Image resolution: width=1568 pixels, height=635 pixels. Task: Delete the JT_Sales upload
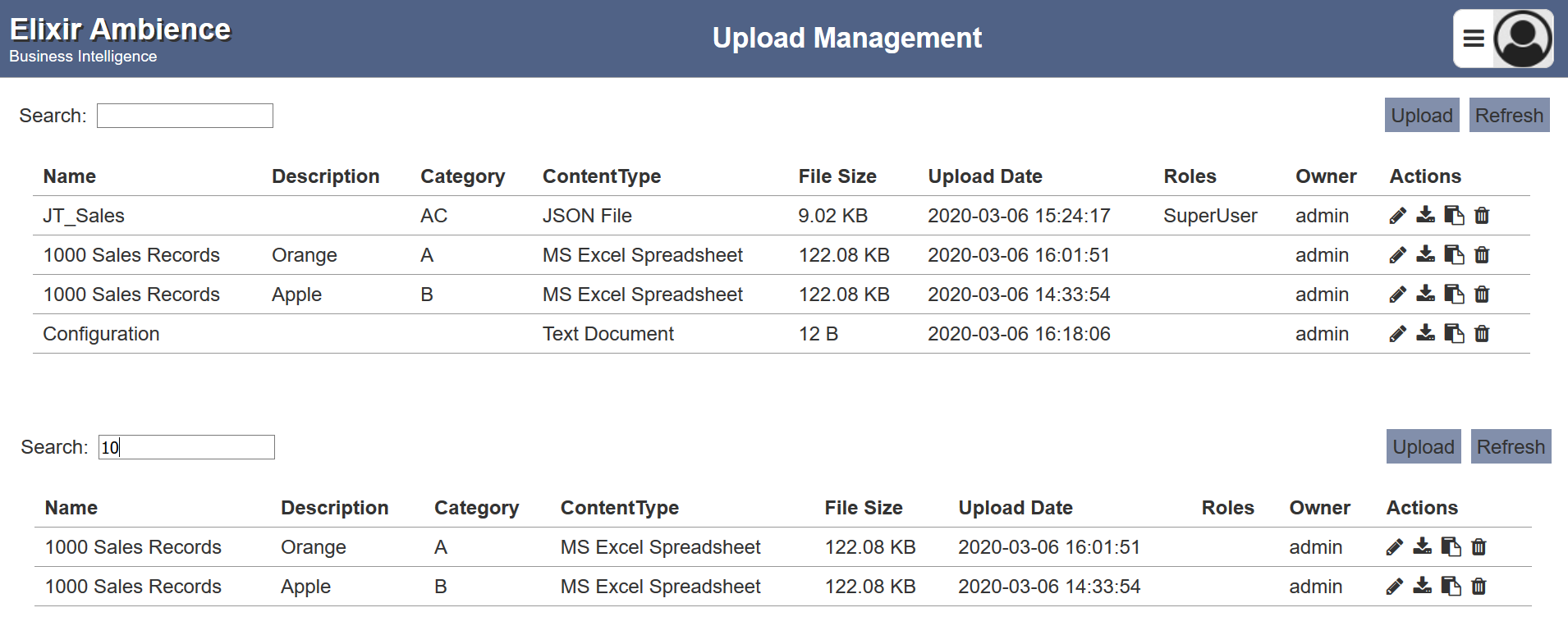1482,216
